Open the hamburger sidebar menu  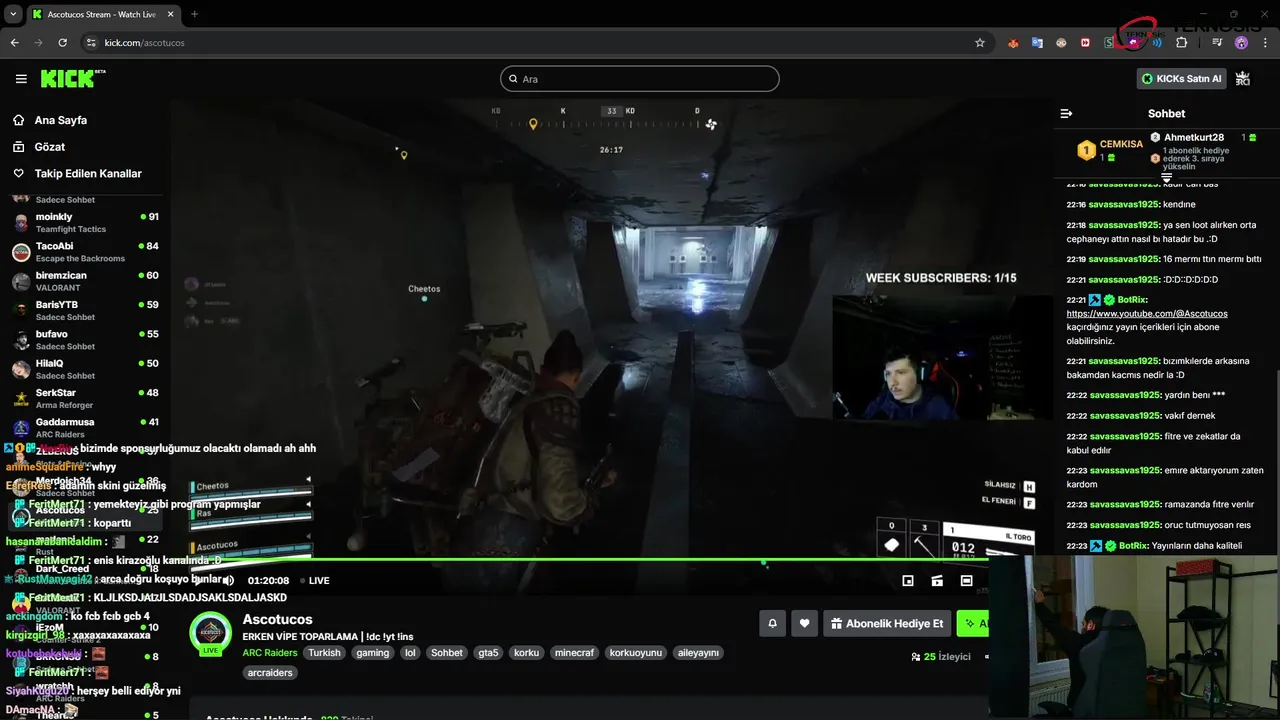coord(21,79)
